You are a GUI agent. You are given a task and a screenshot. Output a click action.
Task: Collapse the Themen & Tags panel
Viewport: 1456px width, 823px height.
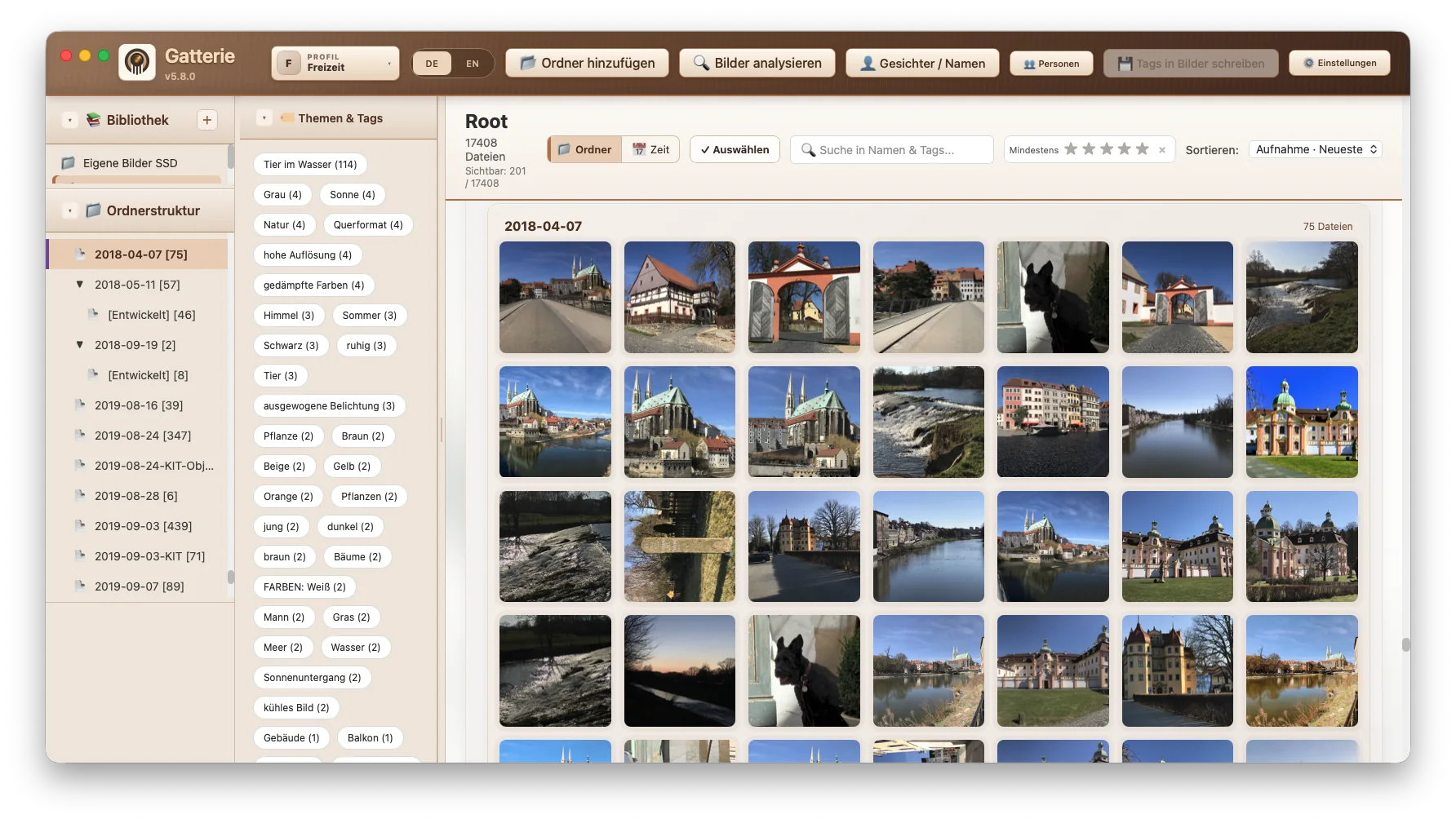[264, 118]
